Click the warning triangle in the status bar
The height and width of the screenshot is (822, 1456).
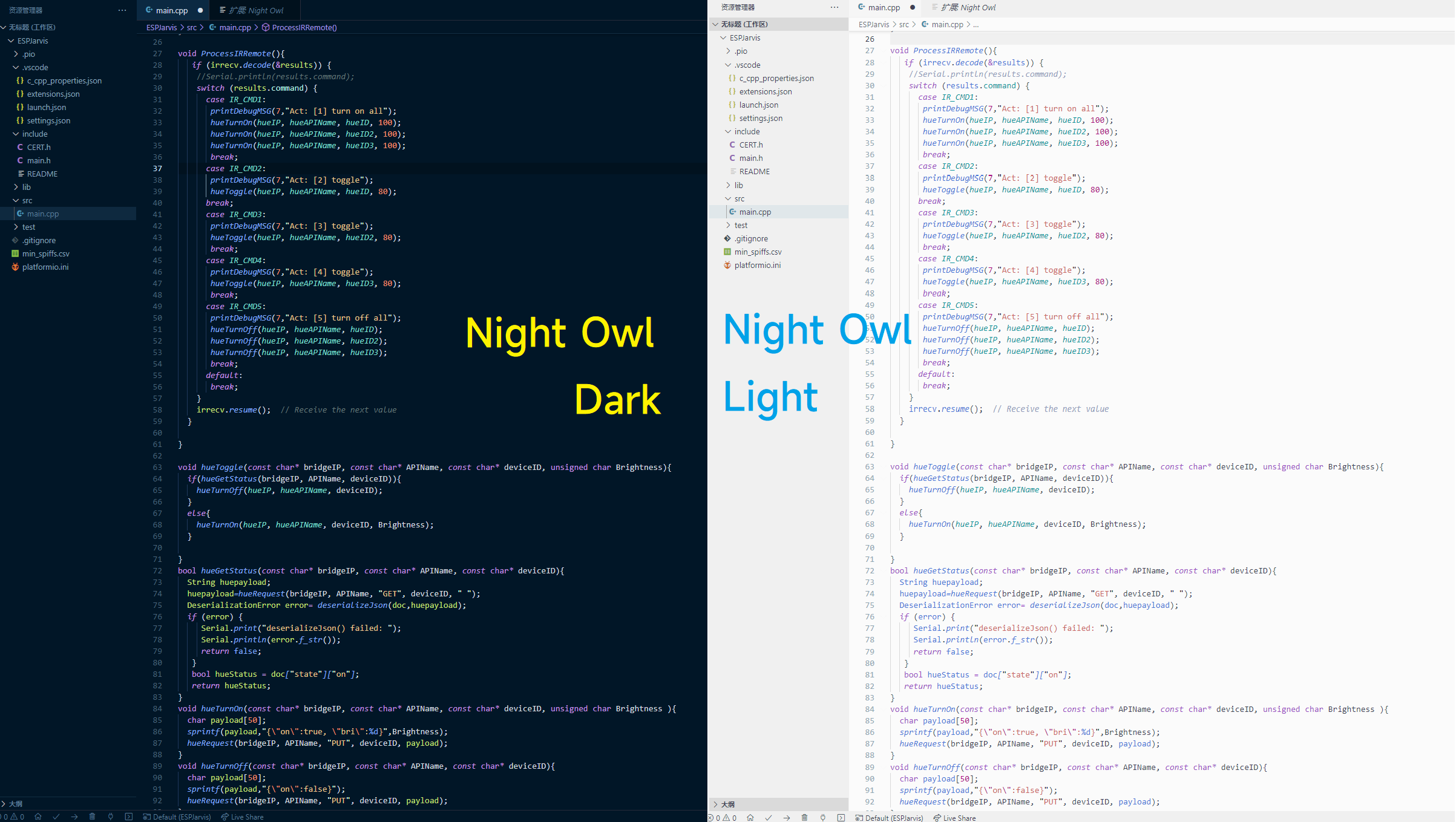(x=15, y=817)
